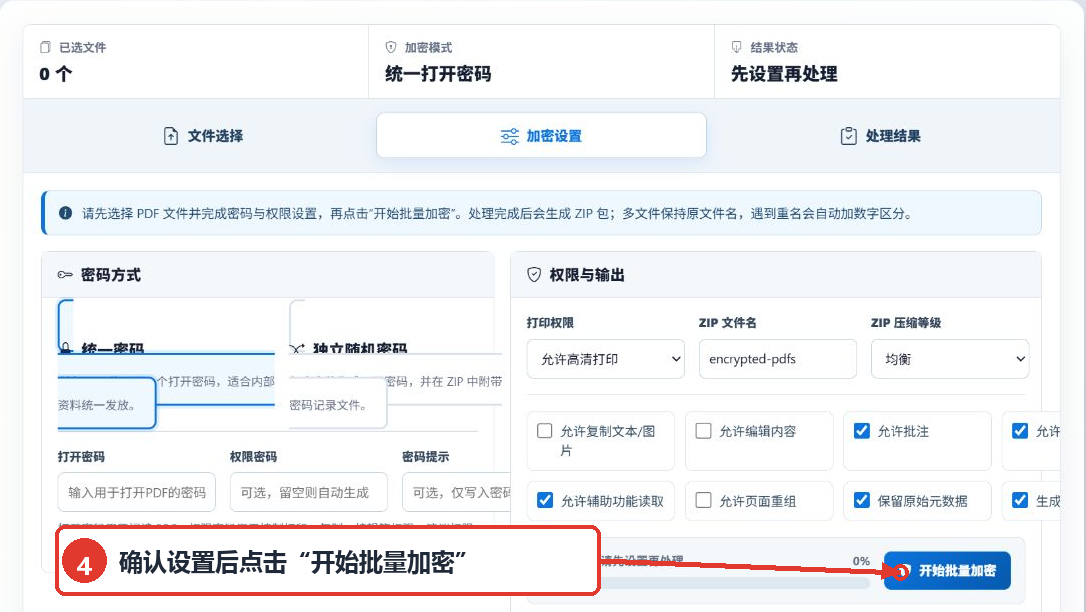Click the shuffle icon beside 独立随机密码
This screenshot has width=1086, height=612.
point(297,348)
